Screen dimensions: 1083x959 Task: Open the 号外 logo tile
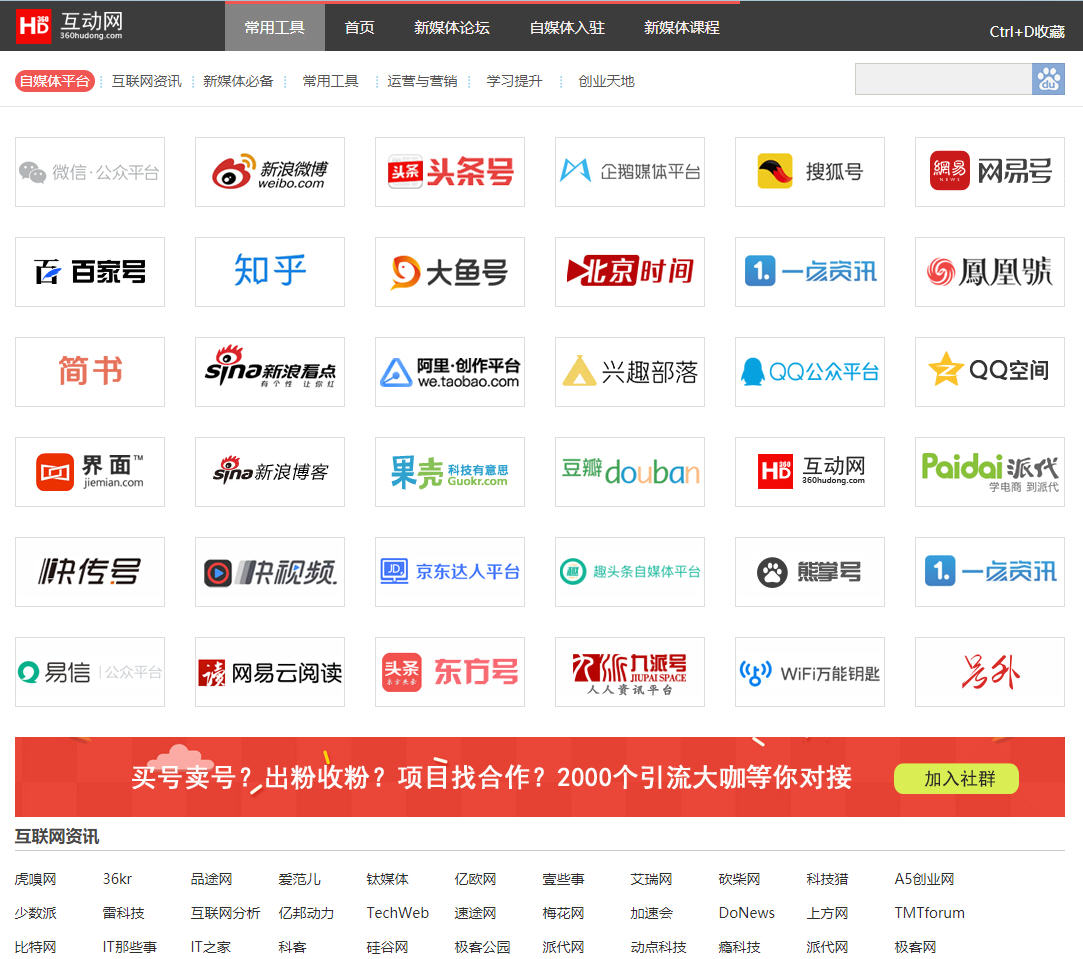coord(990,672)
